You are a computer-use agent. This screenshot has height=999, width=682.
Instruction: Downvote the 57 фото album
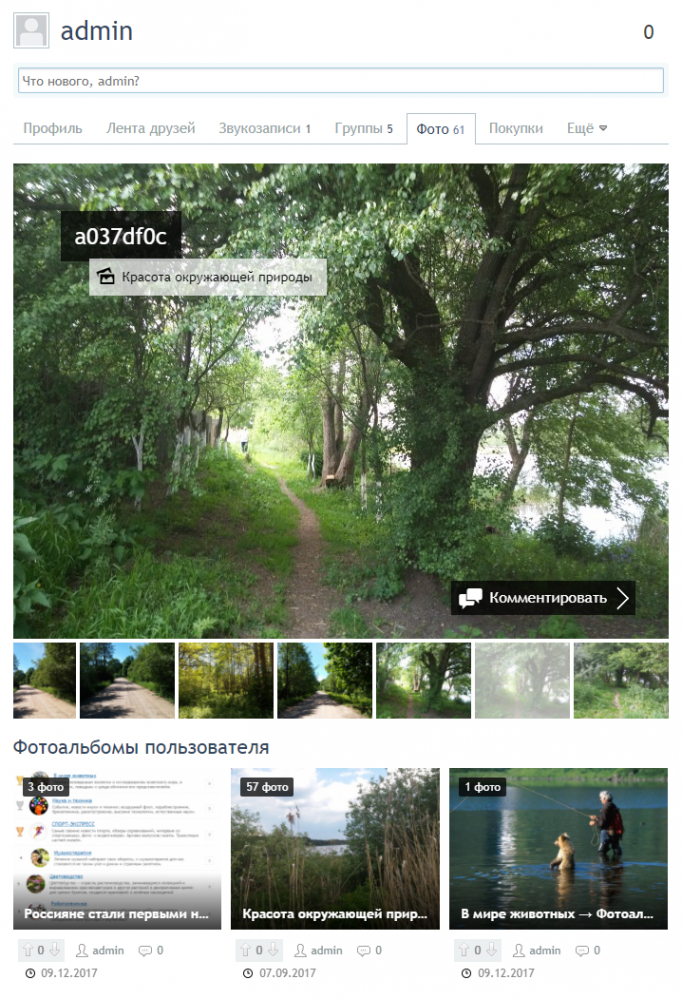[x=273, y=950]
